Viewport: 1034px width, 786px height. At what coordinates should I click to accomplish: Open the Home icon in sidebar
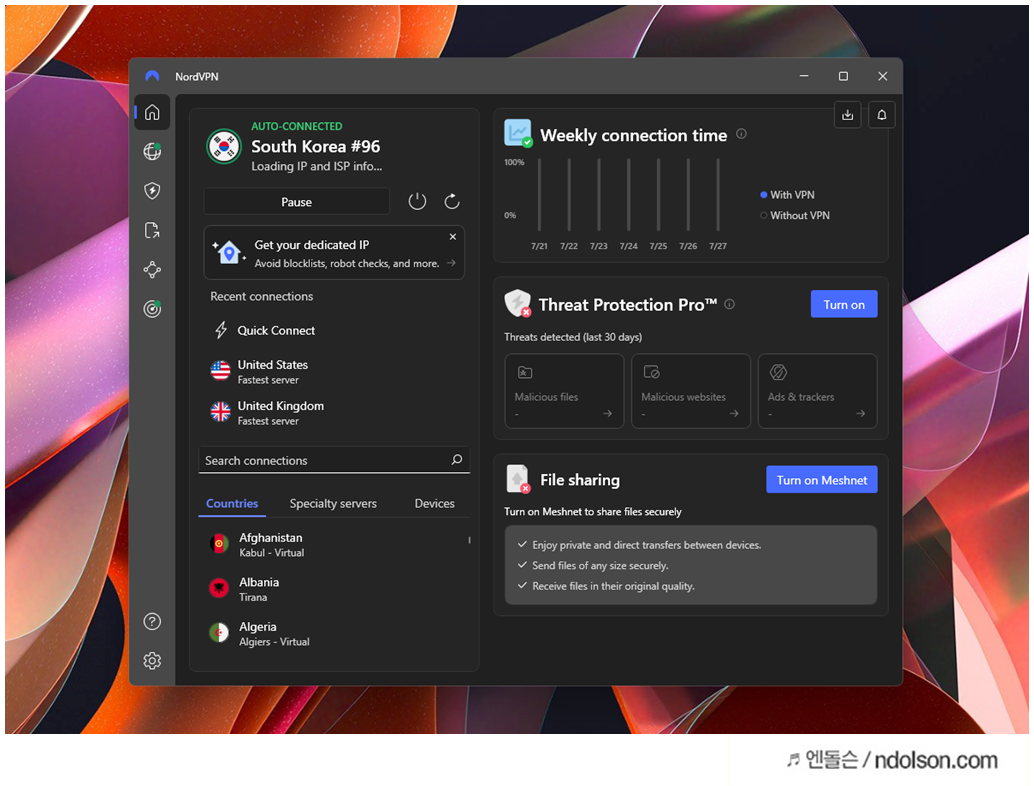pyautogui.click(x=152, y=112)
